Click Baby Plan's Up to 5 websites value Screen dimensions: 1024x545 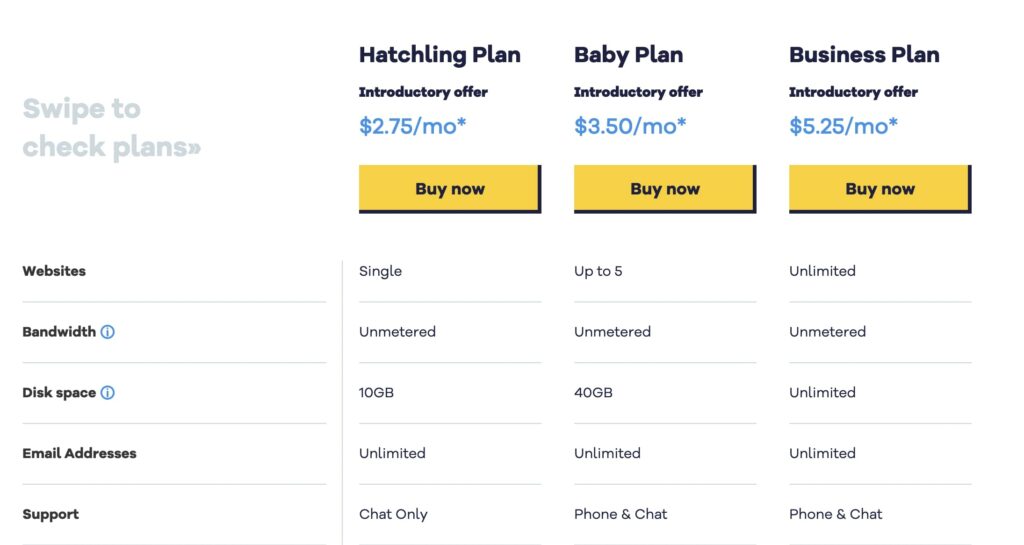click(x=598, y=271)
